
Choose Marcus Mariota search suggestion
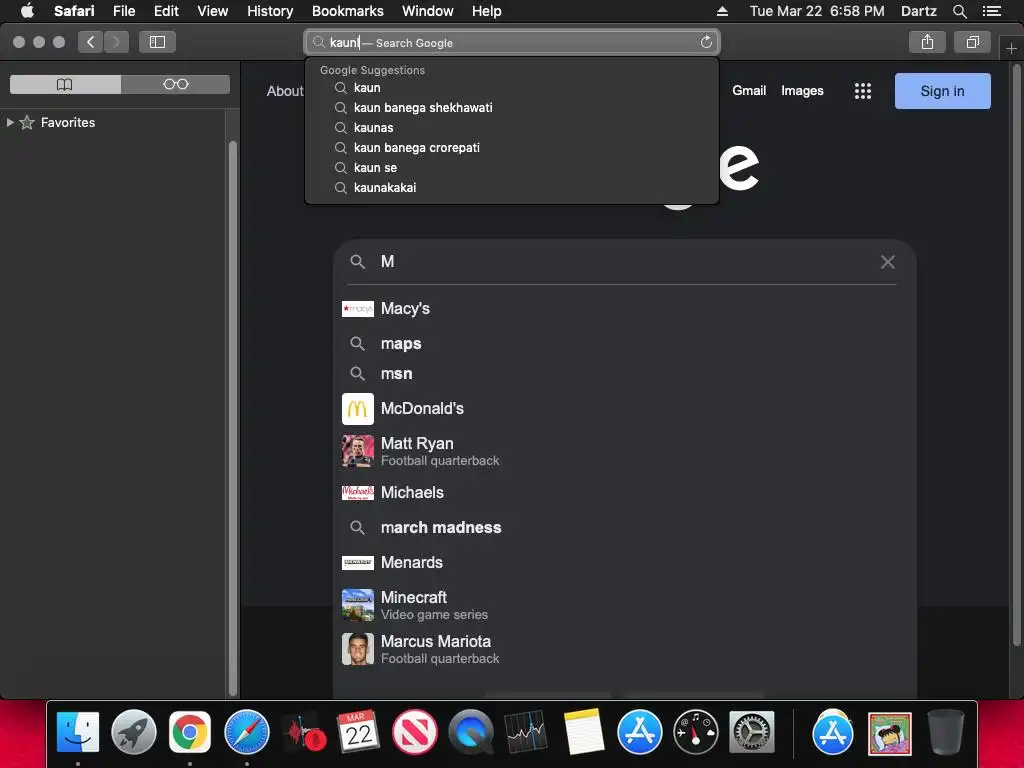624,649
